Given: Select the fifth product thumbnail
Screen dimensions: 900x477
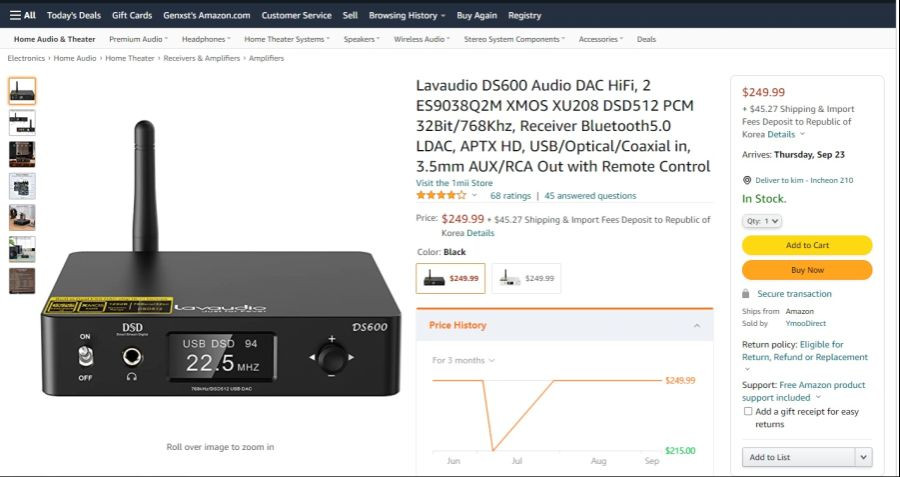Looking at the screenshot, I should [22, 218].
